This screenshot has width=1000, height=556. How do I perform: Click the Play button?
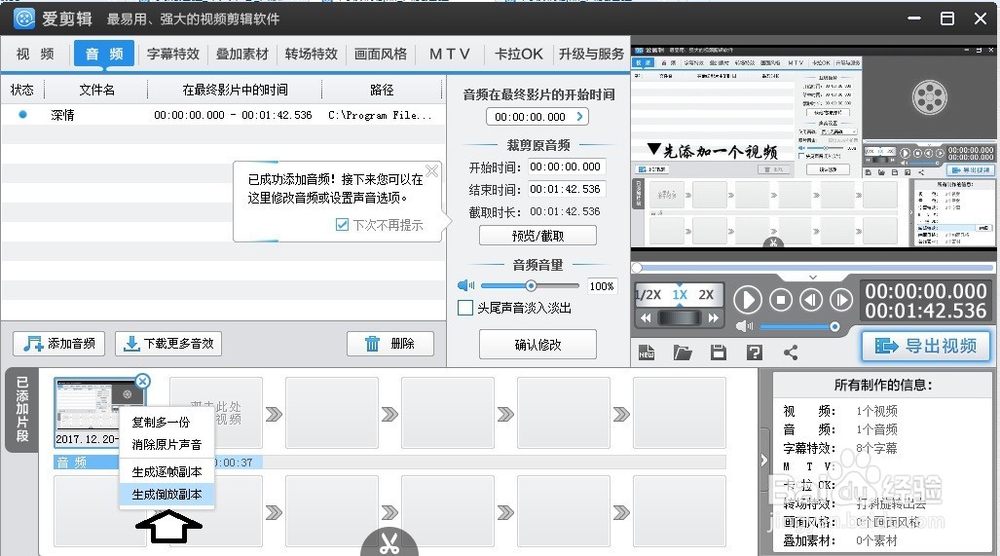click(x=747, y=300)
